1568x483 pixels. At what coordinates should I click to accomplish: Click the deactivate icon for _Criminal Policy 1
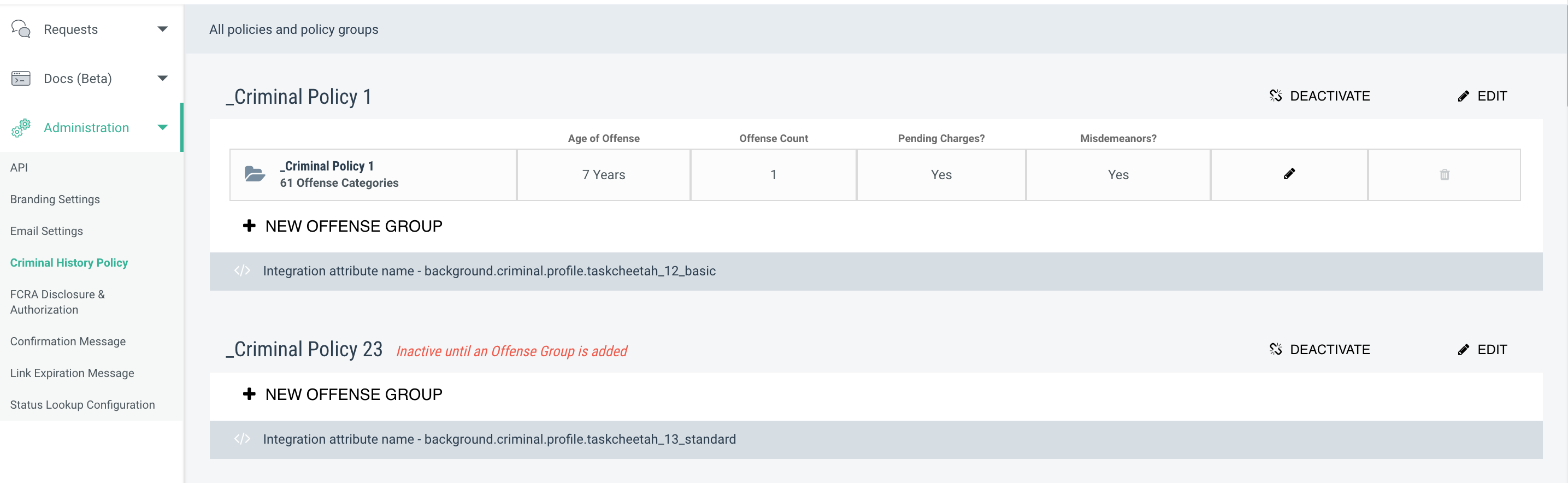coord(1275,96)
